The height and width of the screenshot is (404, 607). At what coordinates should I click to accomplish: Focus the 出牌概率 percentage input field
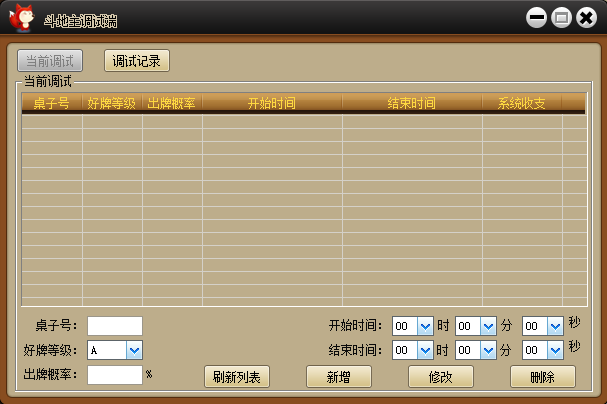(115, 375)
